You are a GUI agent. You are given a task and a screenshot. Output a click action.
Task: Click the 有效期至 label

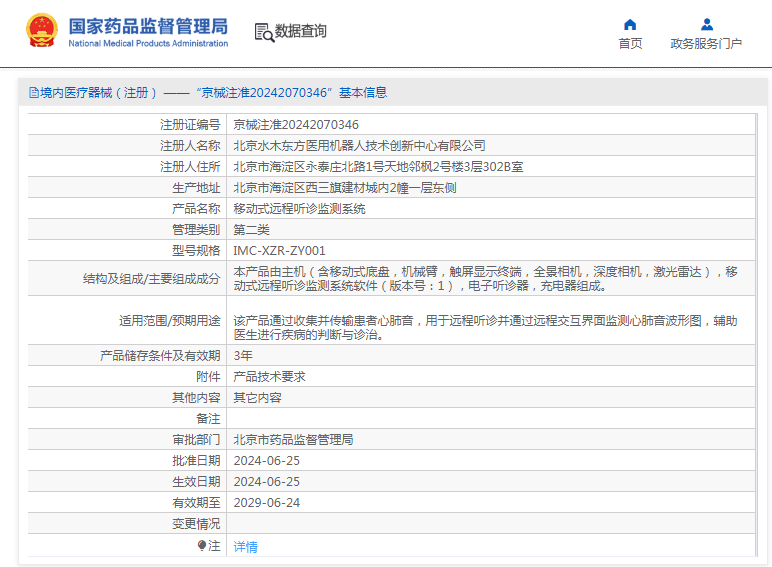tap(196, 503)
